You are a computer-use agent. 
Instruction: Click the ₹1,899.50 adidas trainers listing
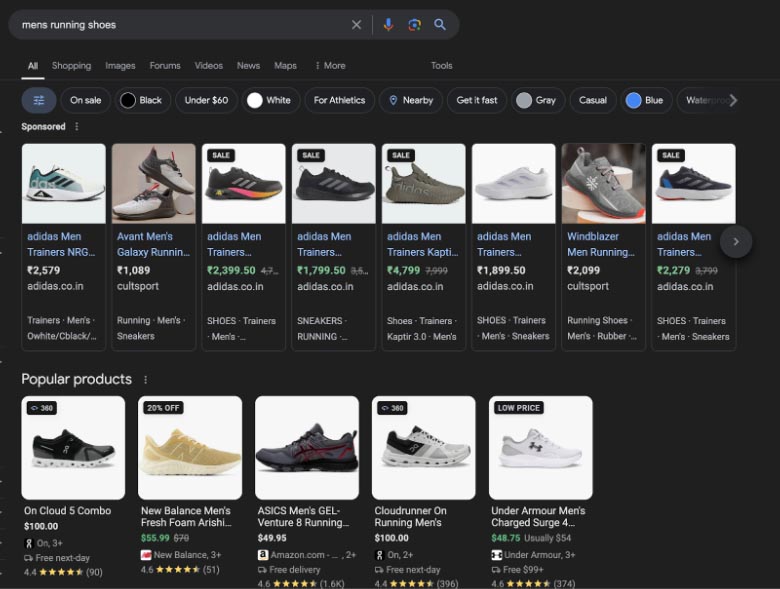tap(513, 247)
